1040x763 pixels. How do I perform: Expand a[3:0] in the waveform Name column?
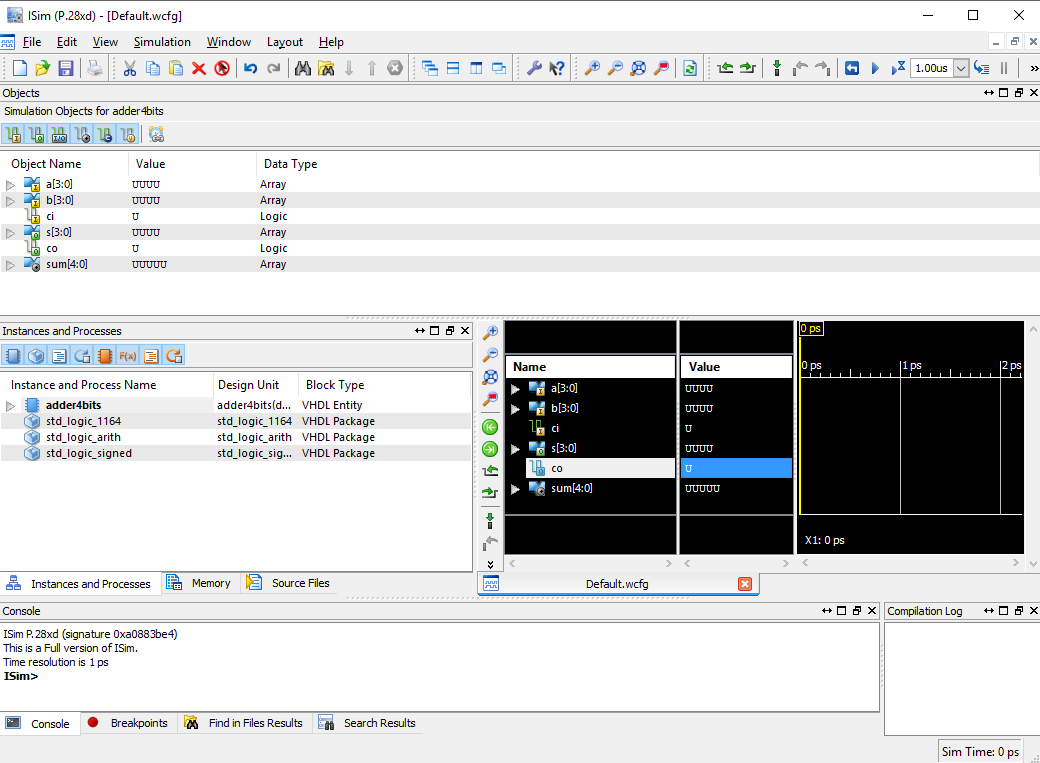(x=515, y=389)
